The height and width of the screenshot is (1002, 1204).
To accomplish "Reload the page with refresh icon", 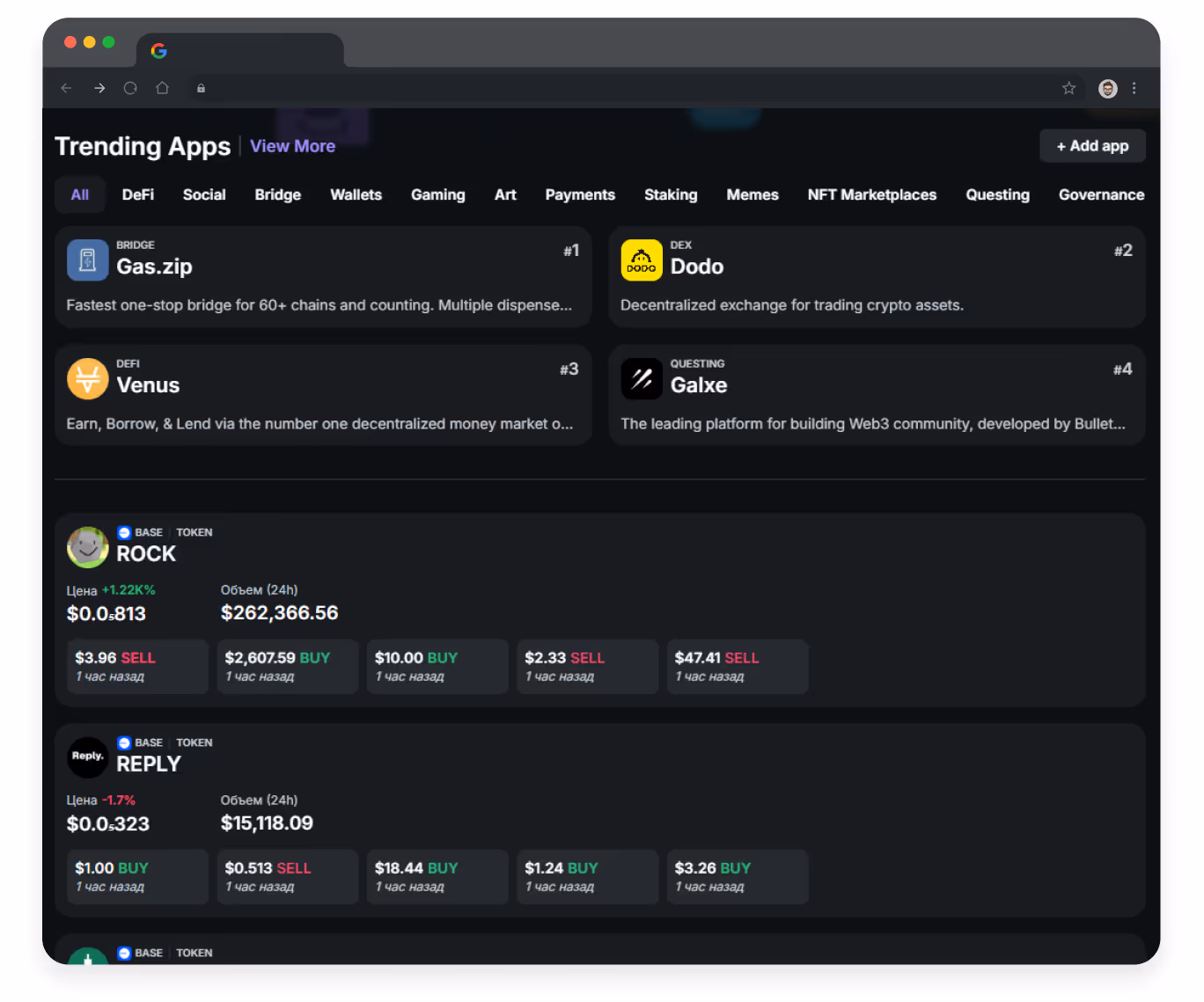I will click(130, 88).
